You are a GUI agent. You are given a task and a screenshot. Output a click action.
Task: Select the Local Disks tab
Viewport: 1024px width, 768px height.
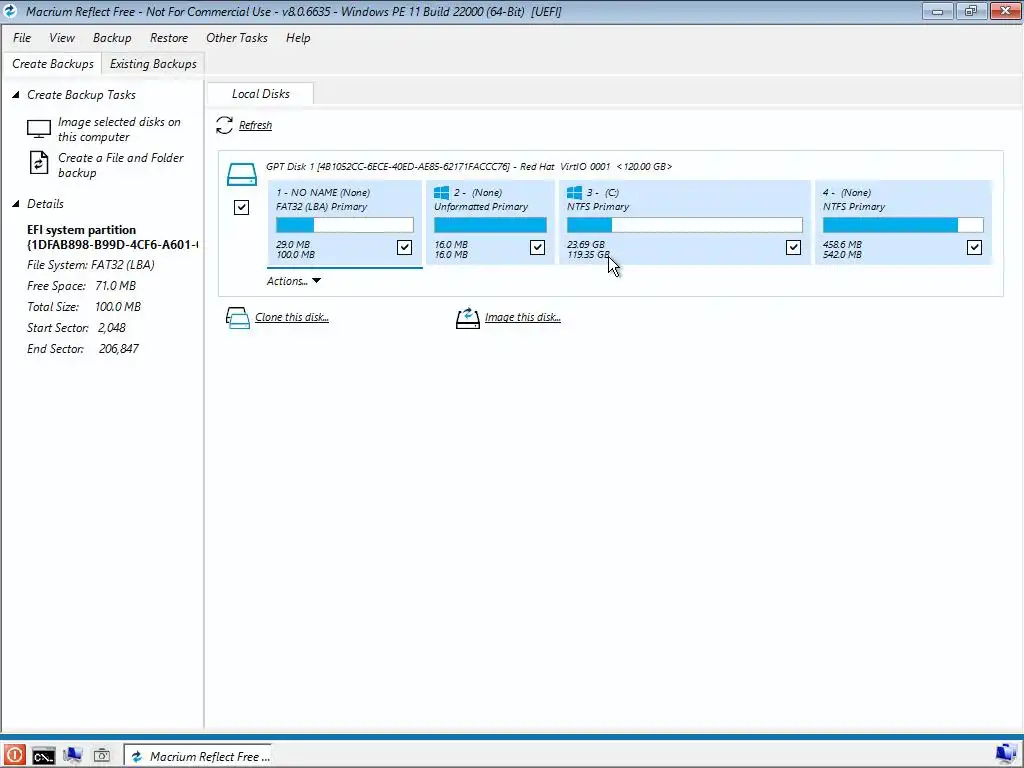click(261, 94)
